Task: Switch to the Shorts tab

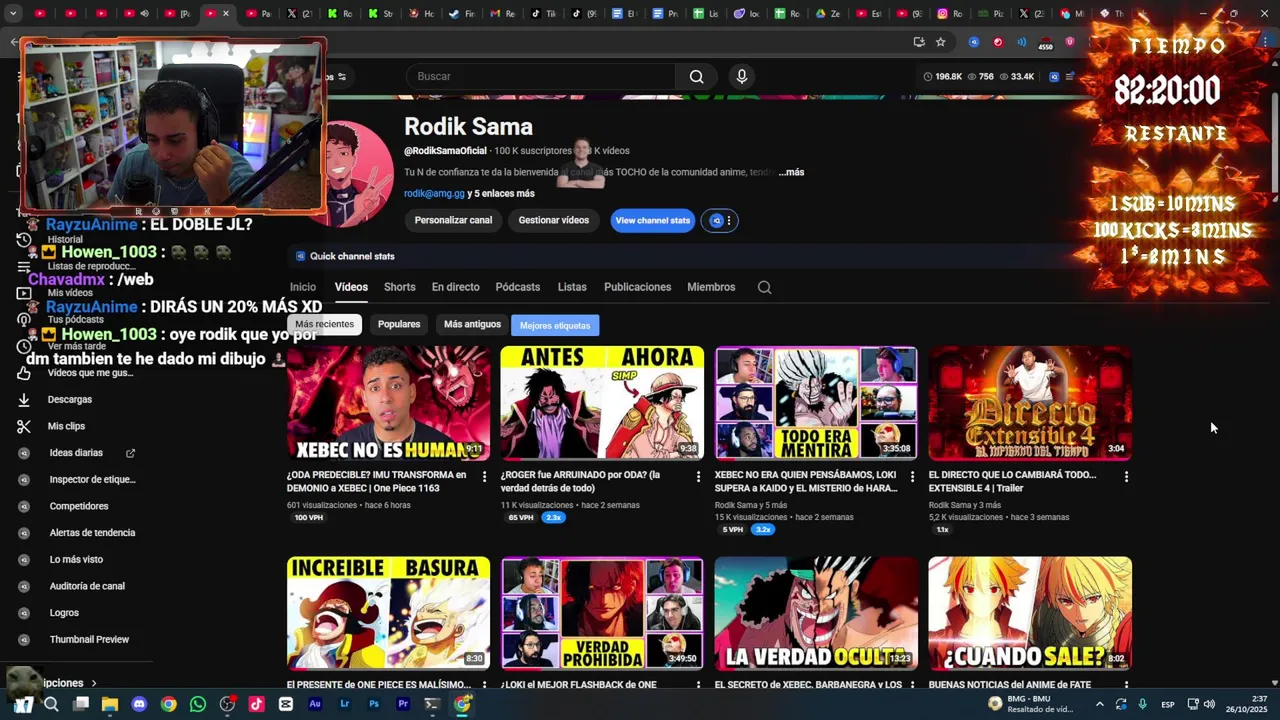Action: pyautogui.click(x=400, y=287)
